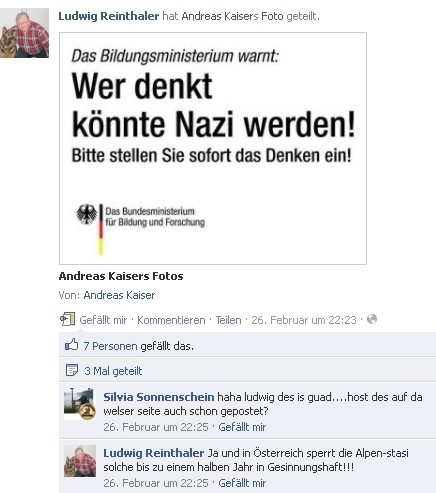
Task: Show the '7 Personen' who like this
Action: coord(110,346)
